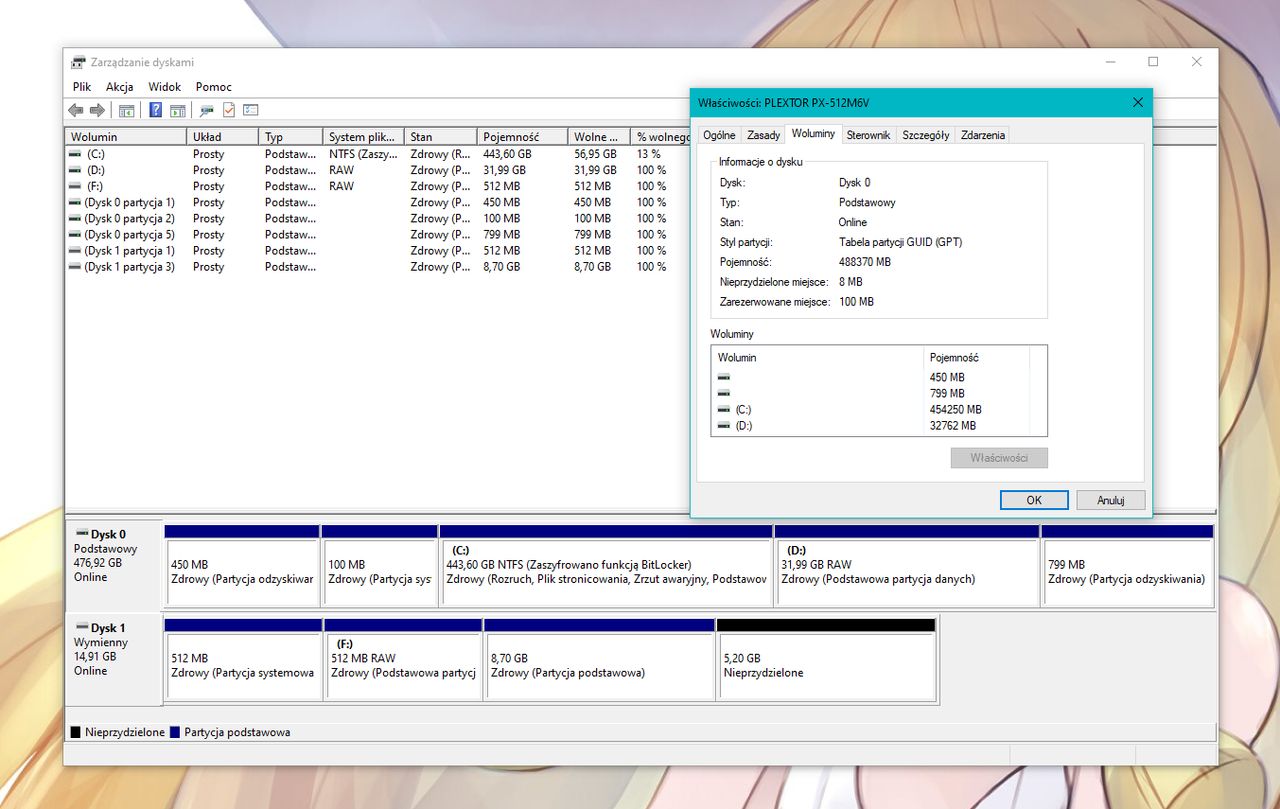Click the show/hide console tree icon
The height and width of the screenshot is (809, 1280).
pos(127,110)
